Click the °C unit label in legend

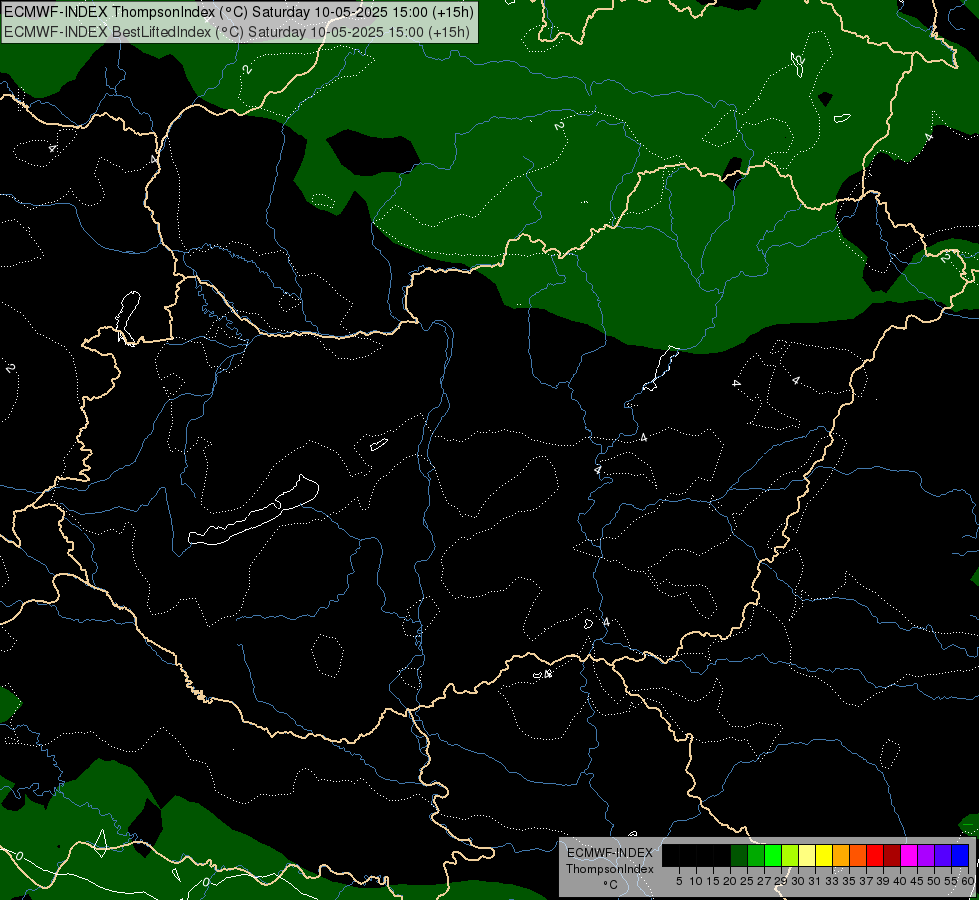(x=610, y=885)
